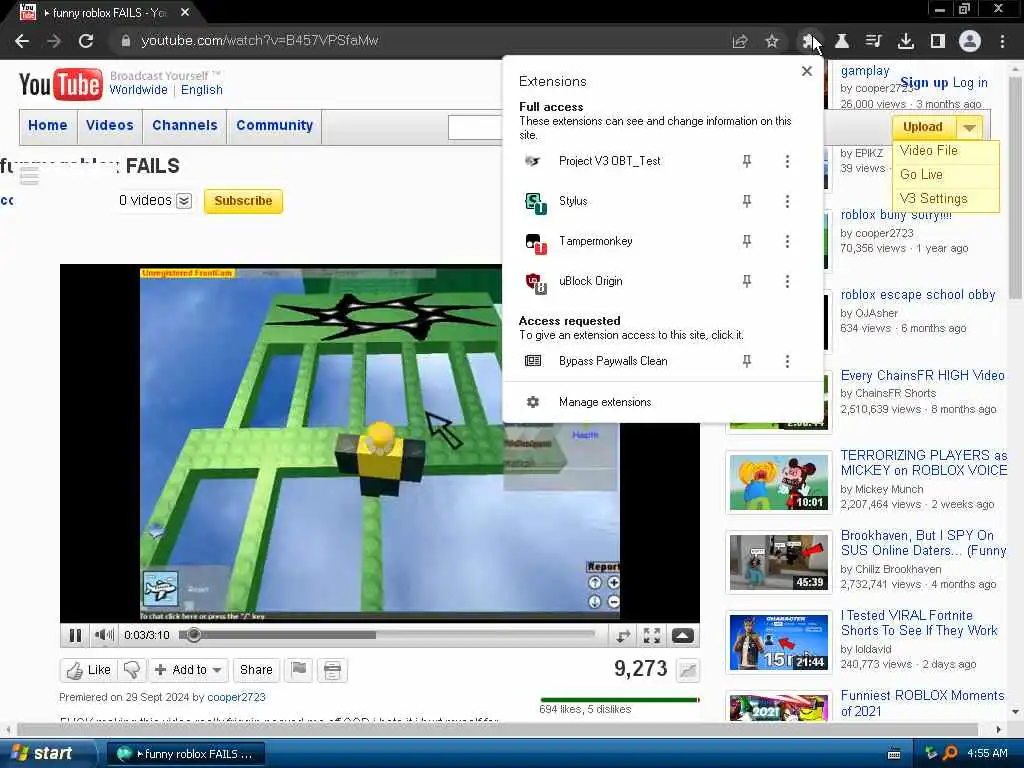
Task: Click the Stylus extension icon
Action: click(x=536, y=203)
